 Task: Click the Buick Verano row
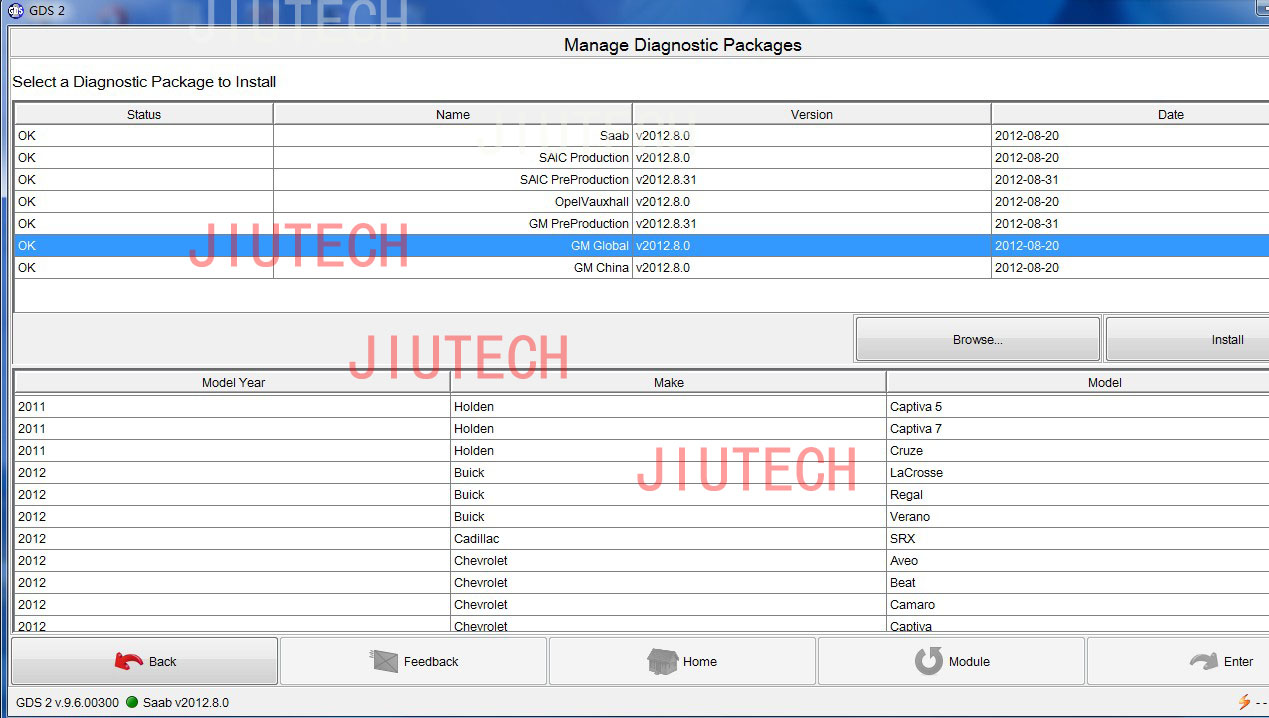coord(641,517)
